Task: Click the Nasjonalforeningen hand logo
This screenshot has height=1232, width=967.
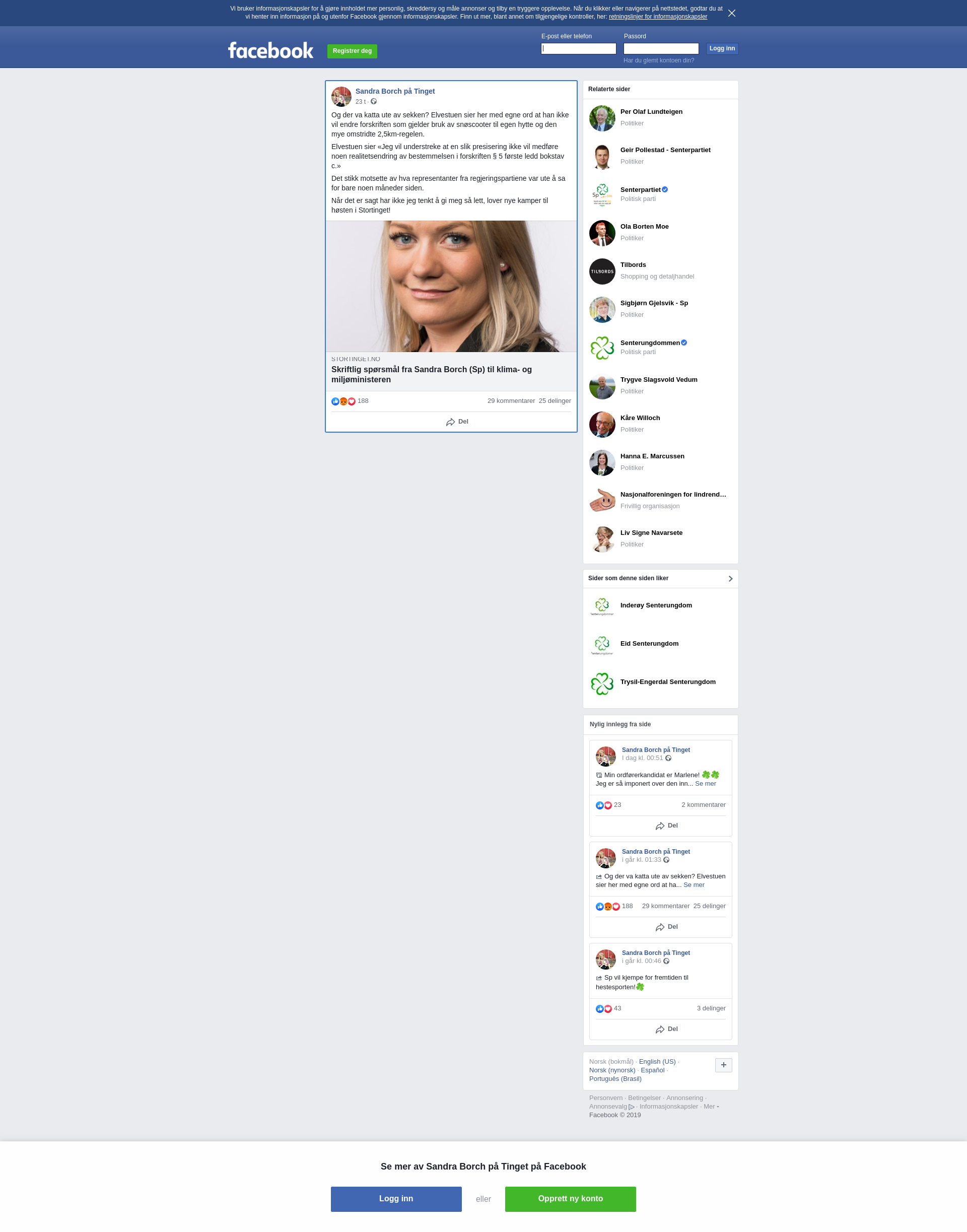Action: point(602,501)
